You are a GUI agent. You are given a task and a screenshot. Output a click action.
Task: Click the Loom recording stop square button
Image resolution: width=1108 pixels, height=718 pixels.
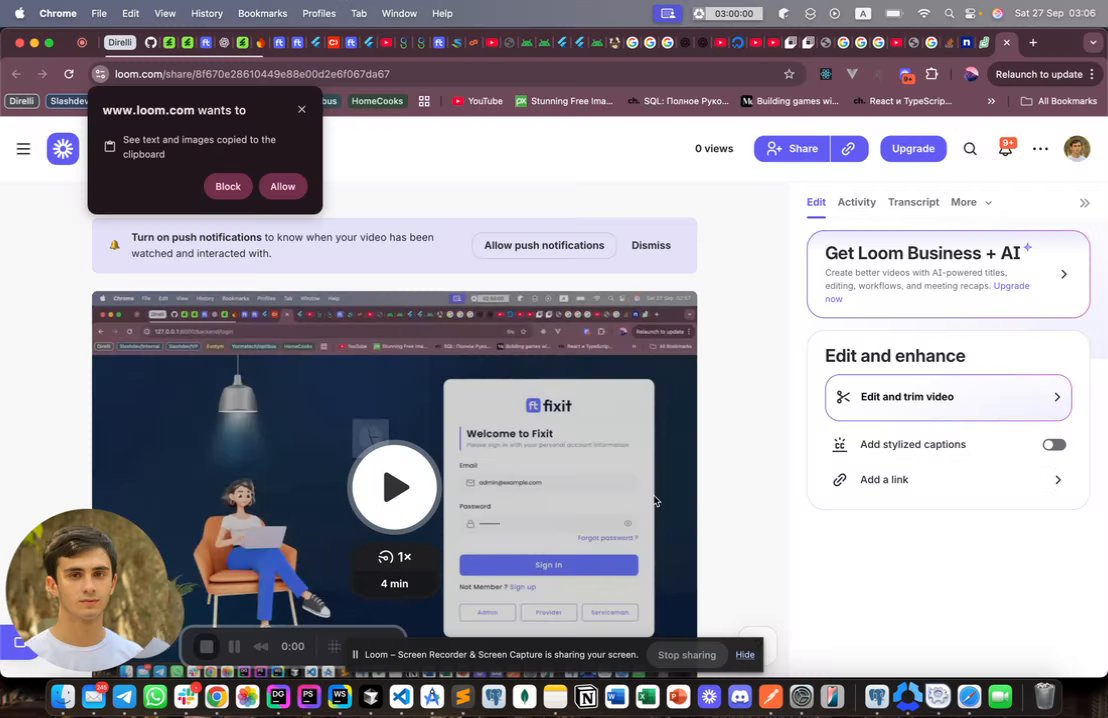click(x=206, y=647)
